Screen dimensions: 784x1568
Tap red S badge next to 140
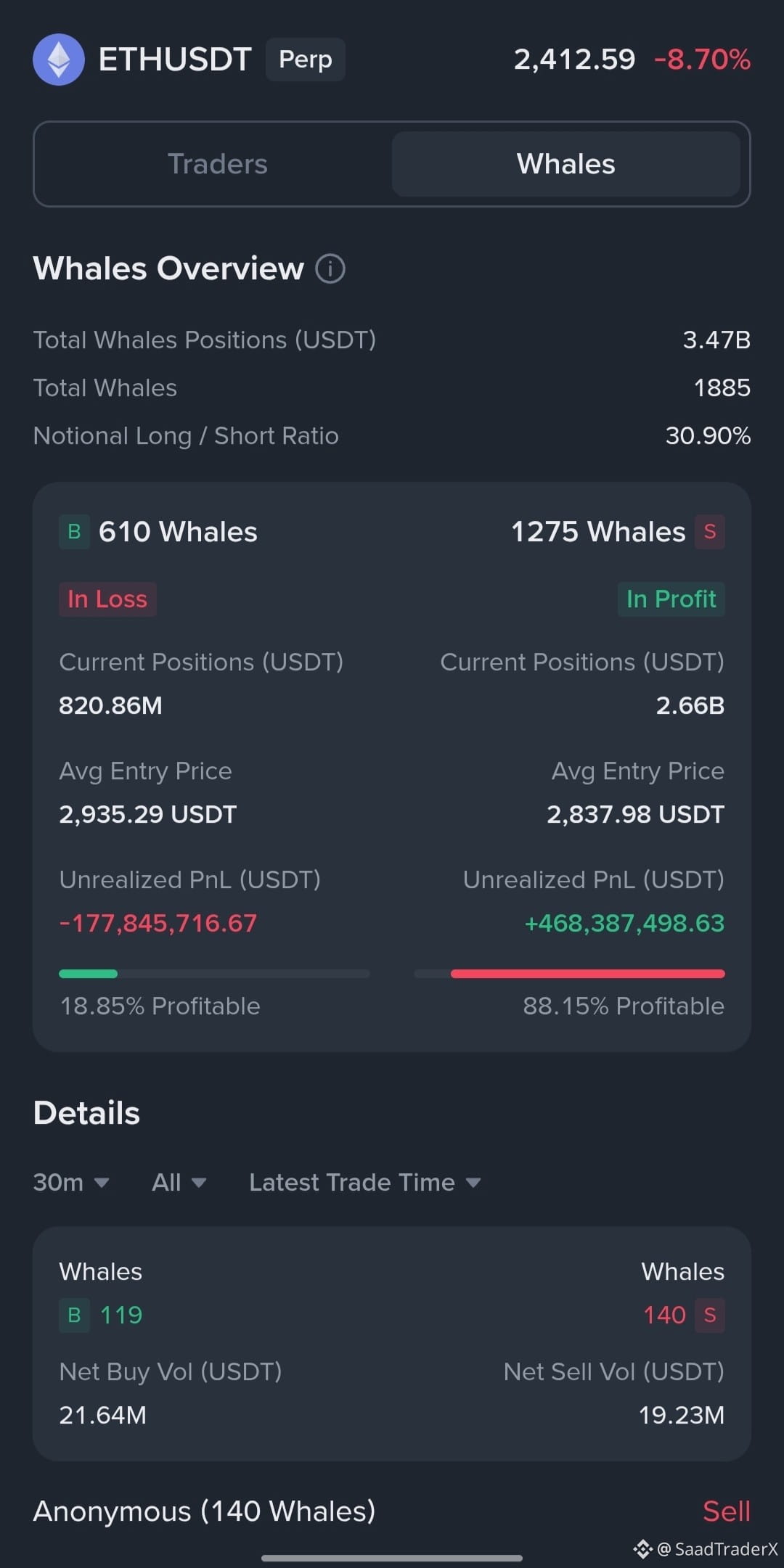[x=710, y=1315]
